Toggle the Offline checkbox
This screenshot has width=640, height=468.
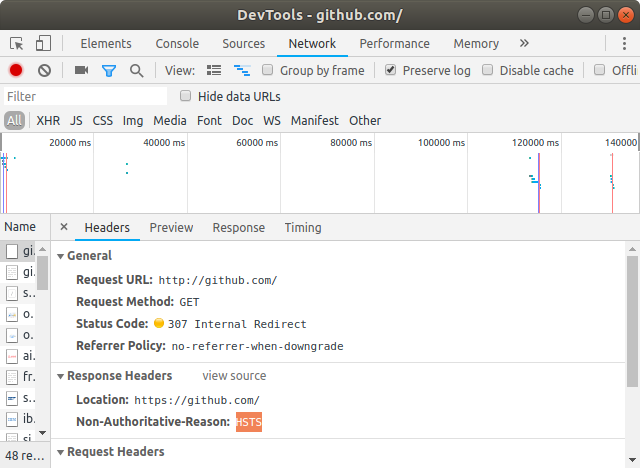(599, 70)
